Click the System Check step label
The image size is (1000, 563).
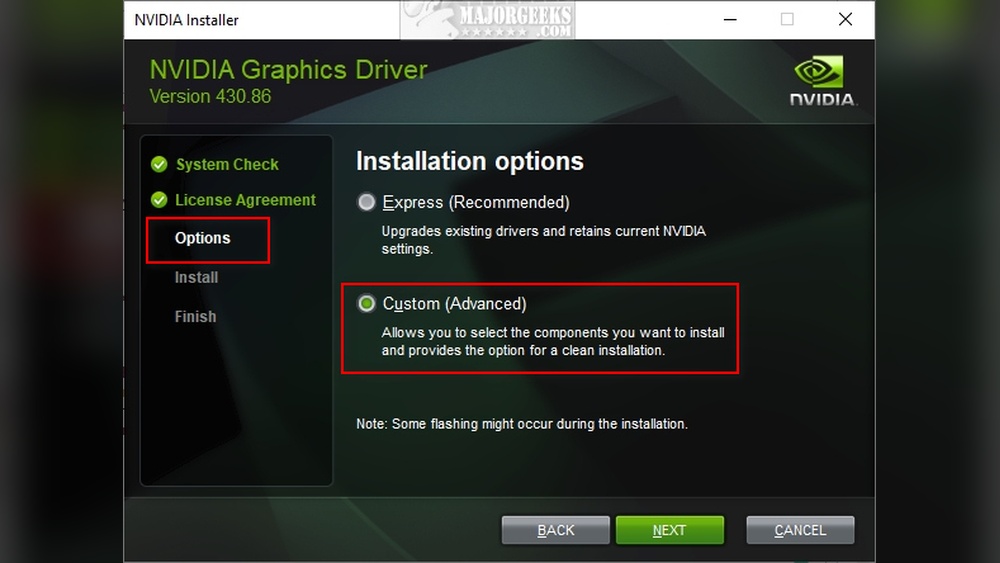pyautogui.click(x=227, y=165)
